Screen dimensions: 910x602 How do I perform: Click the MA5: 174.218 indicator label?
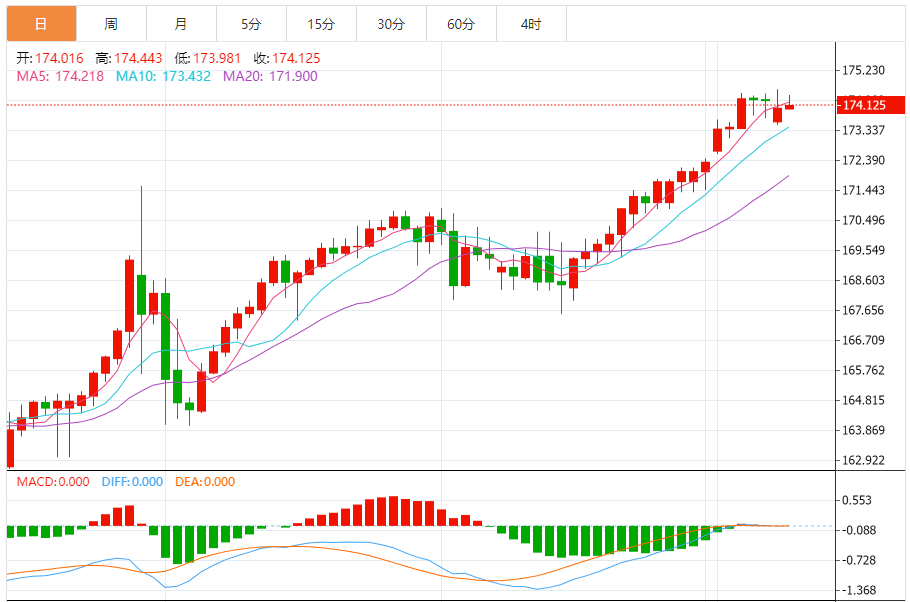tap(60, 76)
